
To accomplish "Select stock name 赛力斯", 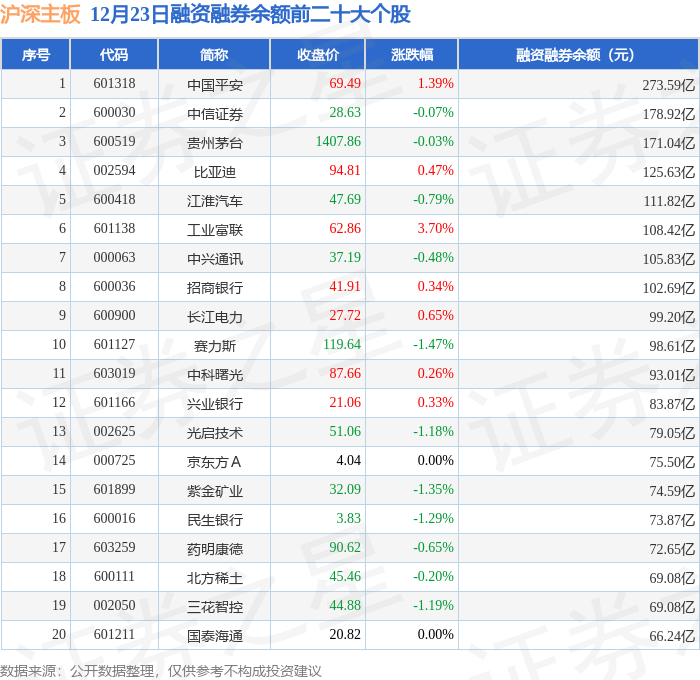I will [x=215, y=346].
